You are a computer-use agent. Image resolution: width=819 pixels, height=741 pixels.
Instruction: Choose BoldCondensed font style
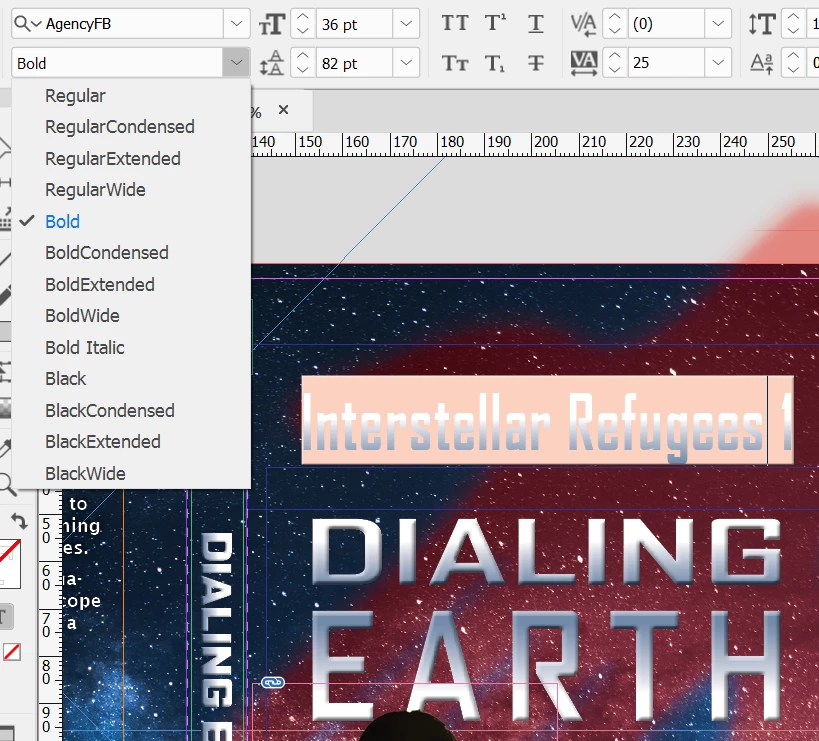click(131, 253)
